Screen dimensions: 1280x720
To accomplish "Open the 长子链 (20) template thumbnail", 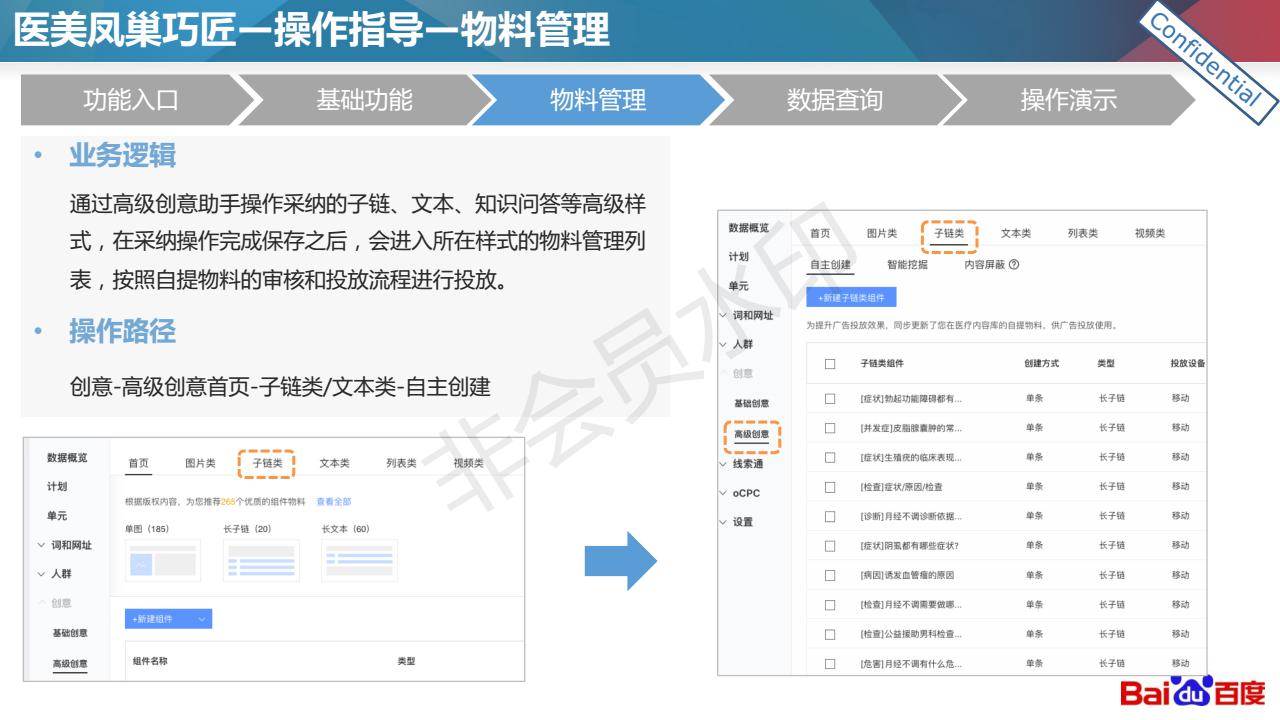I will [x=260, y=560].
